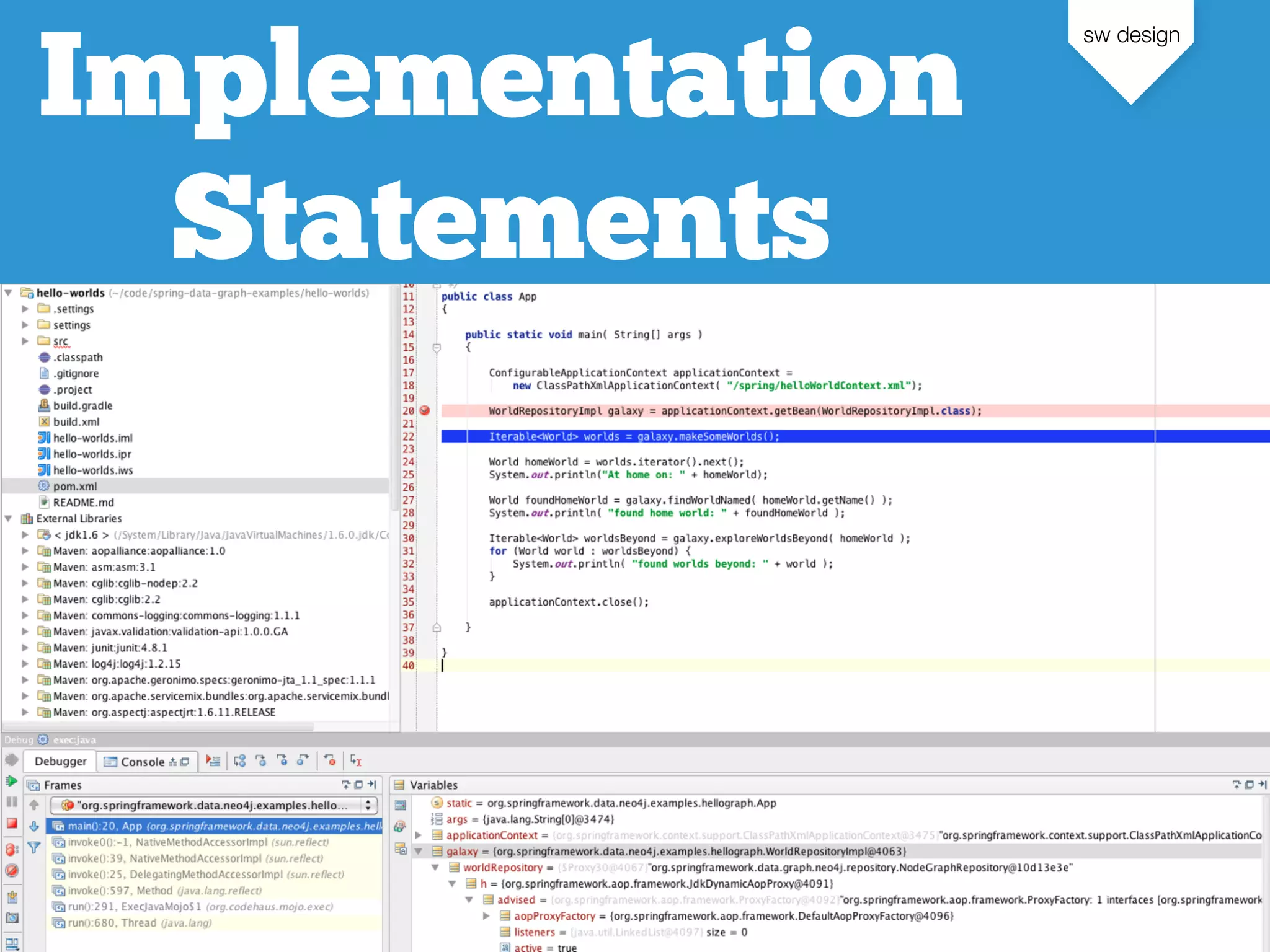Viewport: 1270px width, 952px height.
Task: Click the lowest icon left of Variables list
Action: coord(401,848)
